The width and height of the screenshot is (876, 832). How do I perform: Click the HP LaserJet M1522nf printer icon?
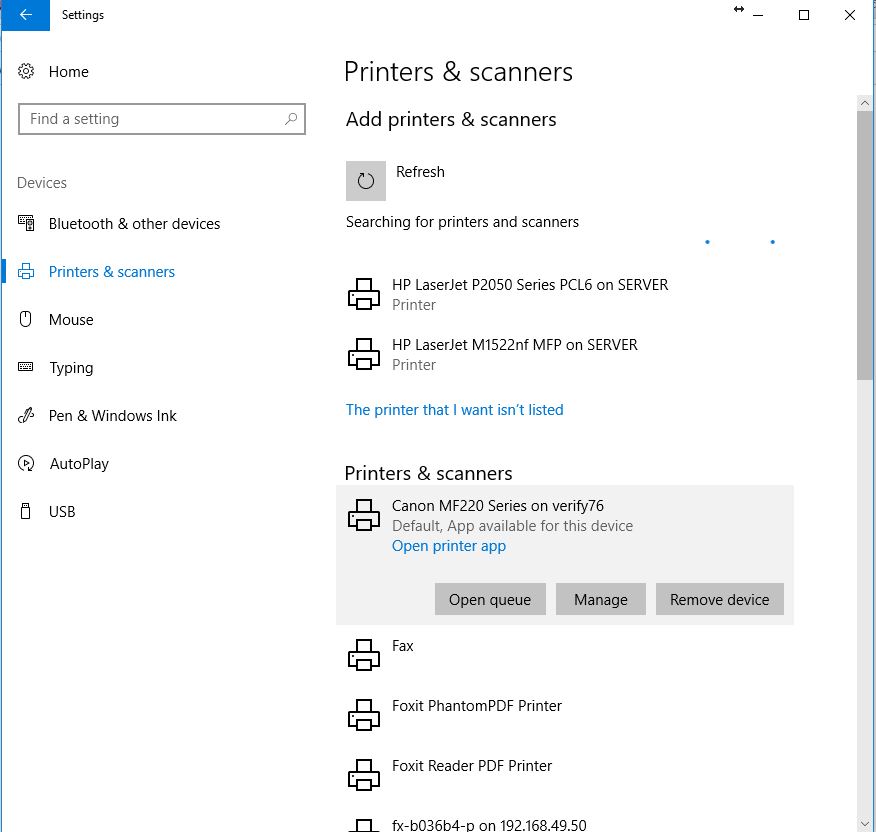[x=364, y=354]
